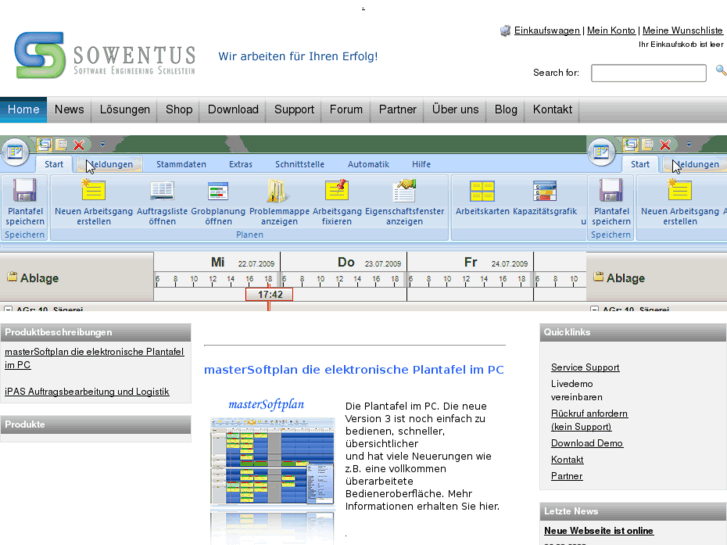The width and height of the screenshot is (727, 545).
Task: Click the round application button in left banner
Action: click(15, 152)
